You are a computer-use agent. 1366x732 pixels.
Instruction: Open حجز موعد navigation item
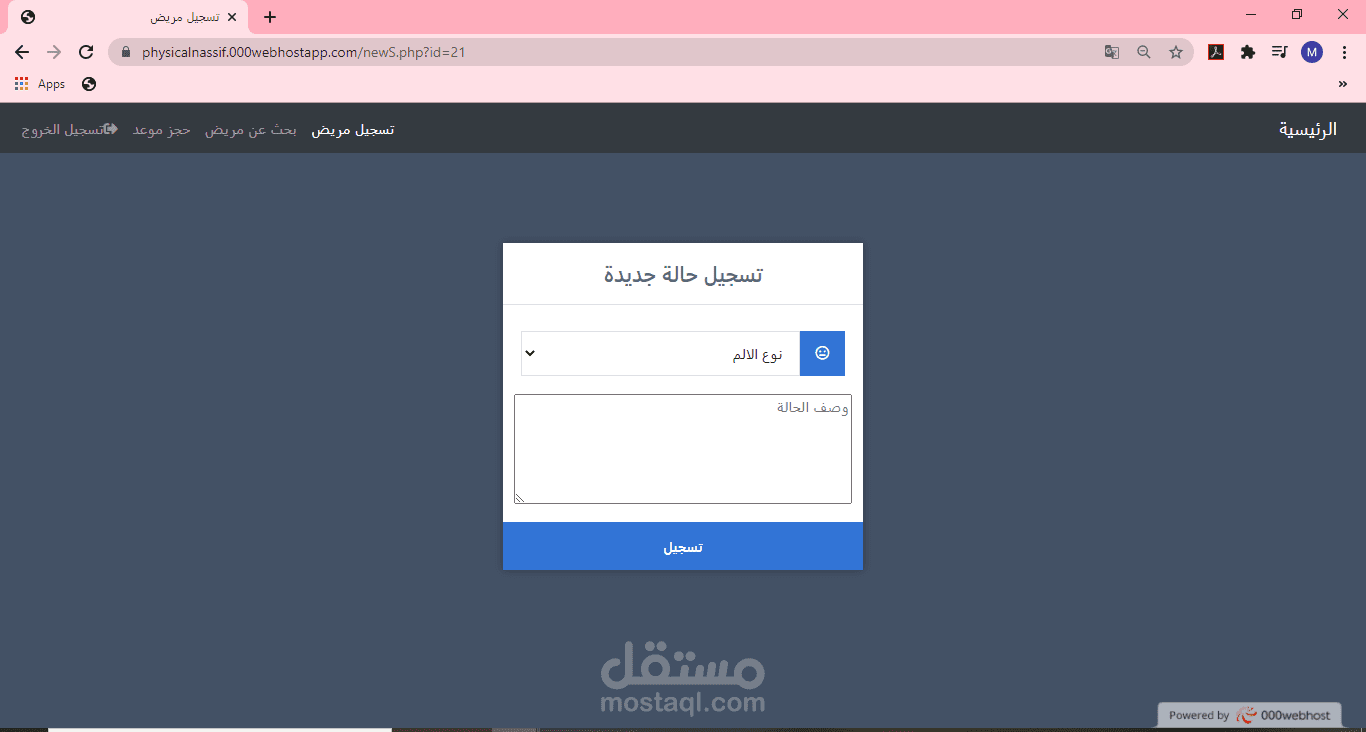[x=162, y=130]
